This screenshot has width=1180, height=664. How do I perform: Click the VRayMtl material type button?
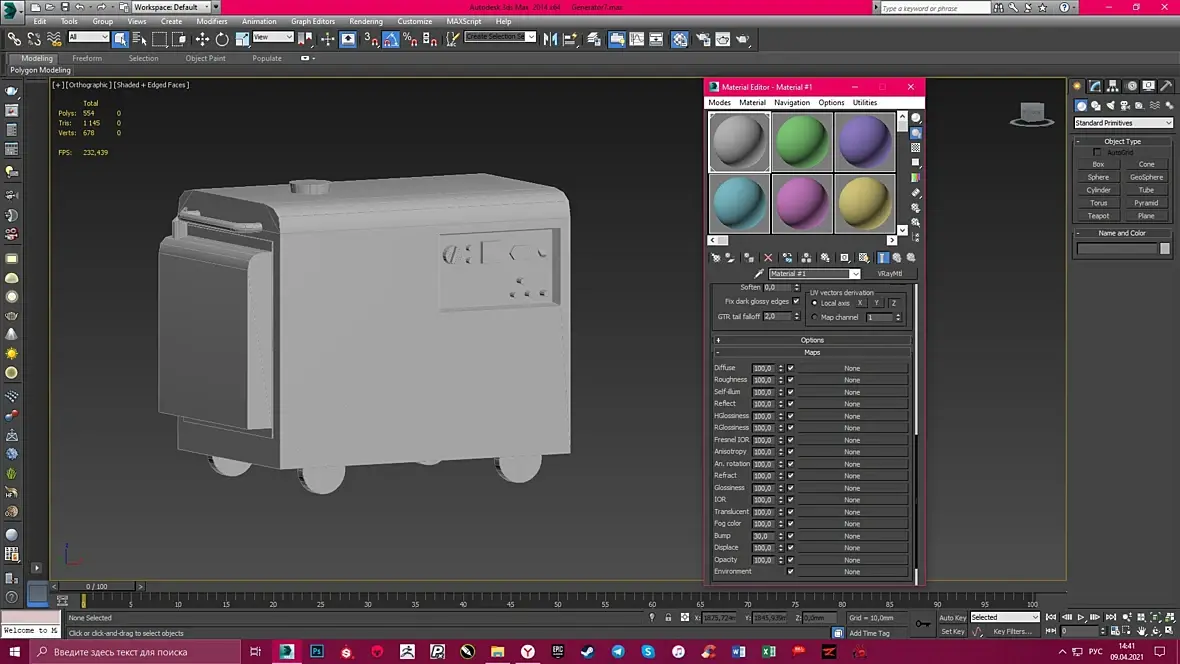tap(889, 273)
